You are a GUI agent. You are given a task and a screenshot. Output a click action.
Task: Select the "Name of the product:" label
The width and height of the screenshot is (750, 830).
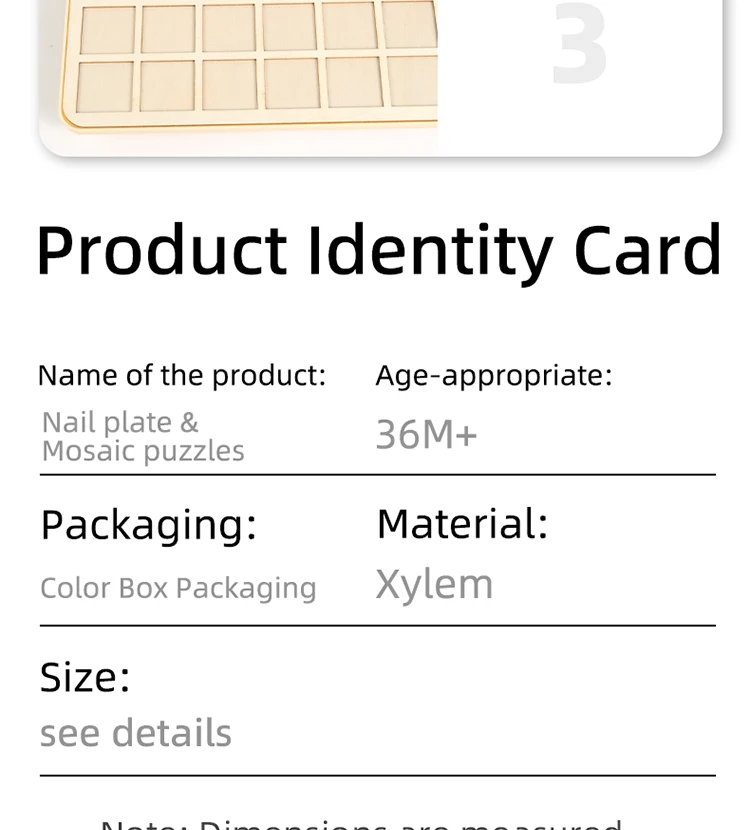click(181, 375)
